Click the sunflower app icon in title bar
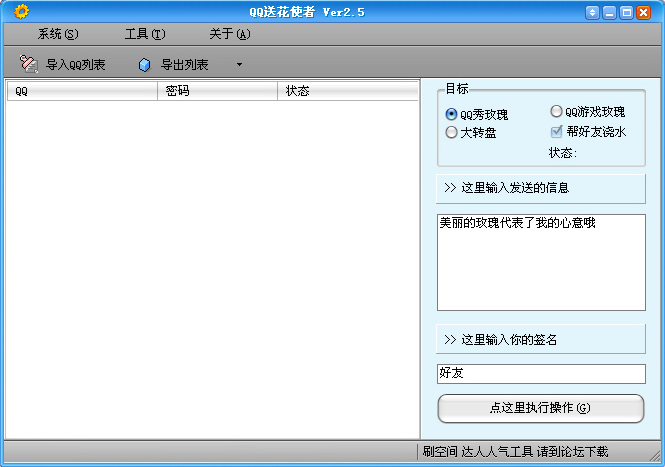This screenshot has width=665, height=467. tap(21, 11)
